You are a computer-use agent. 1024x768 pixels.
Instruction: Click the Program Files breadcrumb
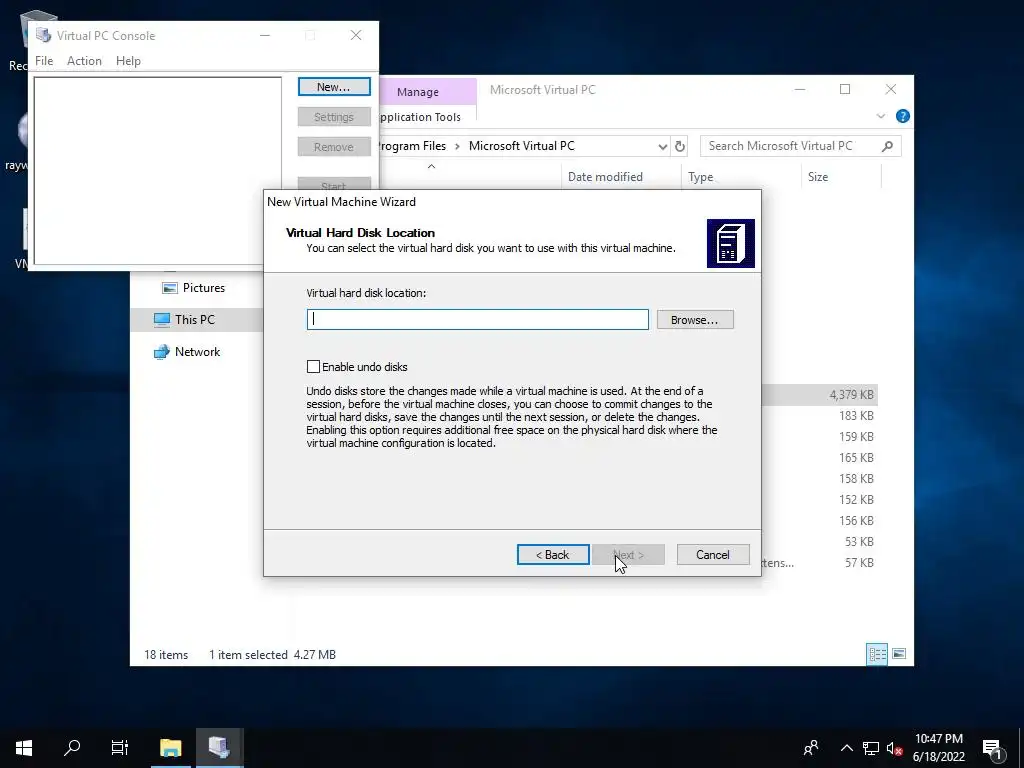tap(413, 146)
